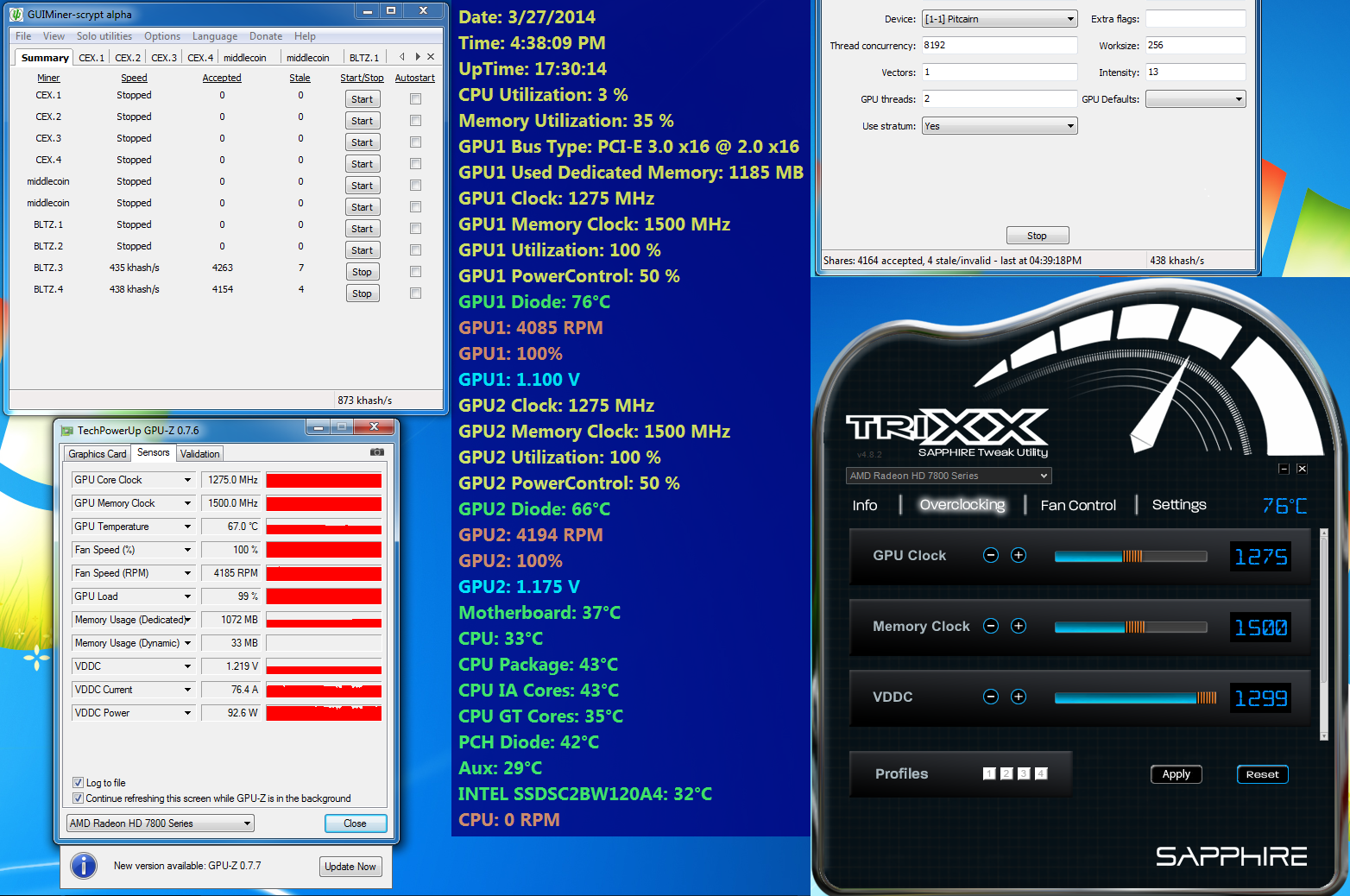
Task: Click Reset in TRIXX
Action: click(x=1263, y=774)
